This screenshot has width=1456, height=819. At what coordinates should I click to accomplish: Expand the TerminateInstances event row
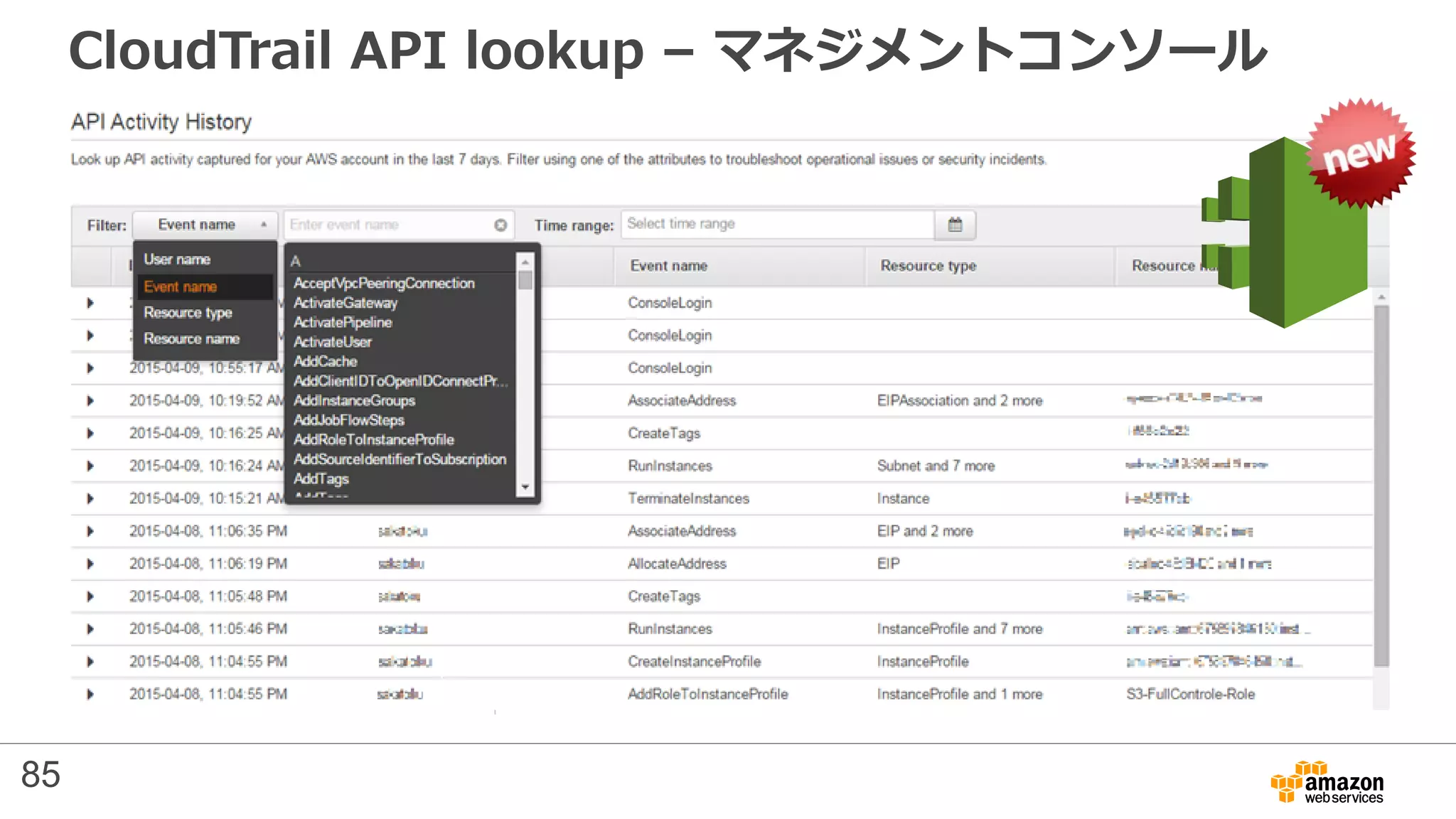click(x=90, y=499)
